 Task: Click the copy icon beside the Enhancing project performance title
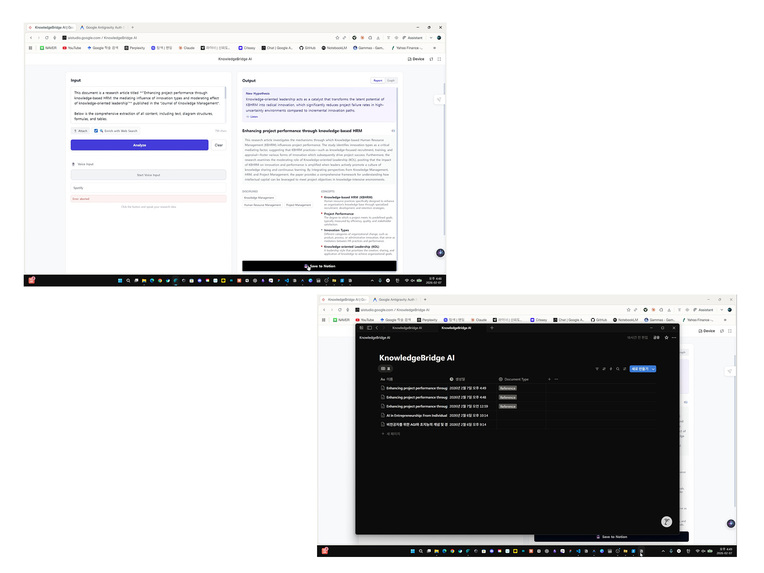click(393, 131)
